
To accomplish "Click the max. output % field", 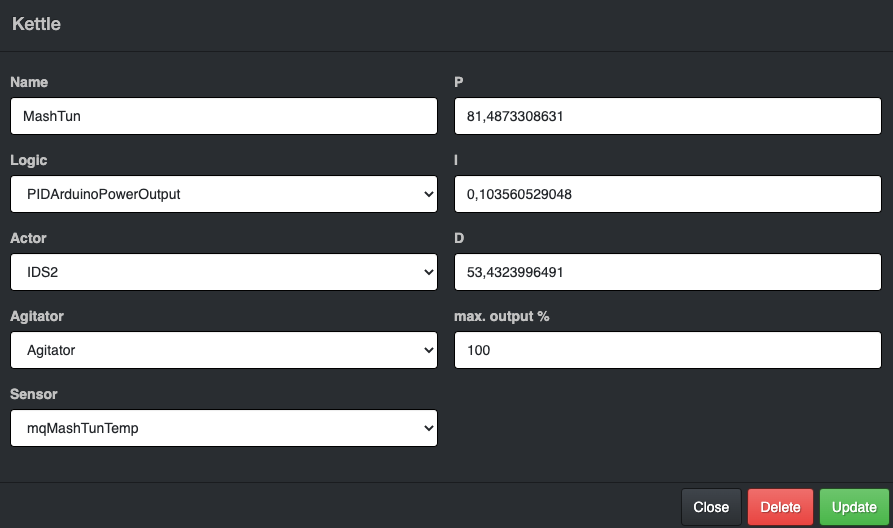I will 667,350.
